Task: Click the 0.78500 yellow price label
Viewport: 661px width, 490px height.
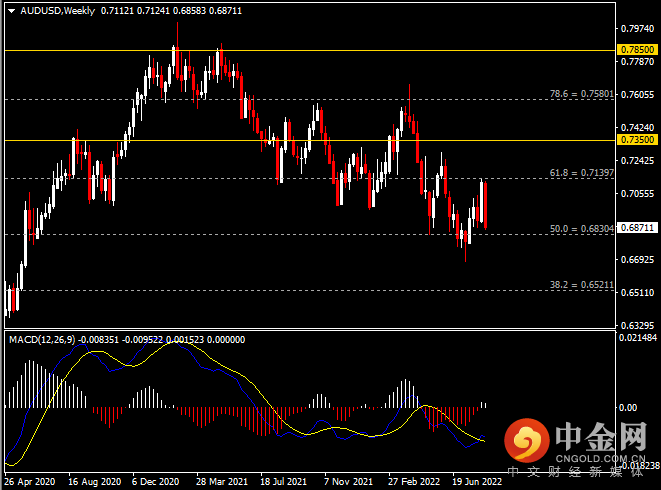Action: 637,50
